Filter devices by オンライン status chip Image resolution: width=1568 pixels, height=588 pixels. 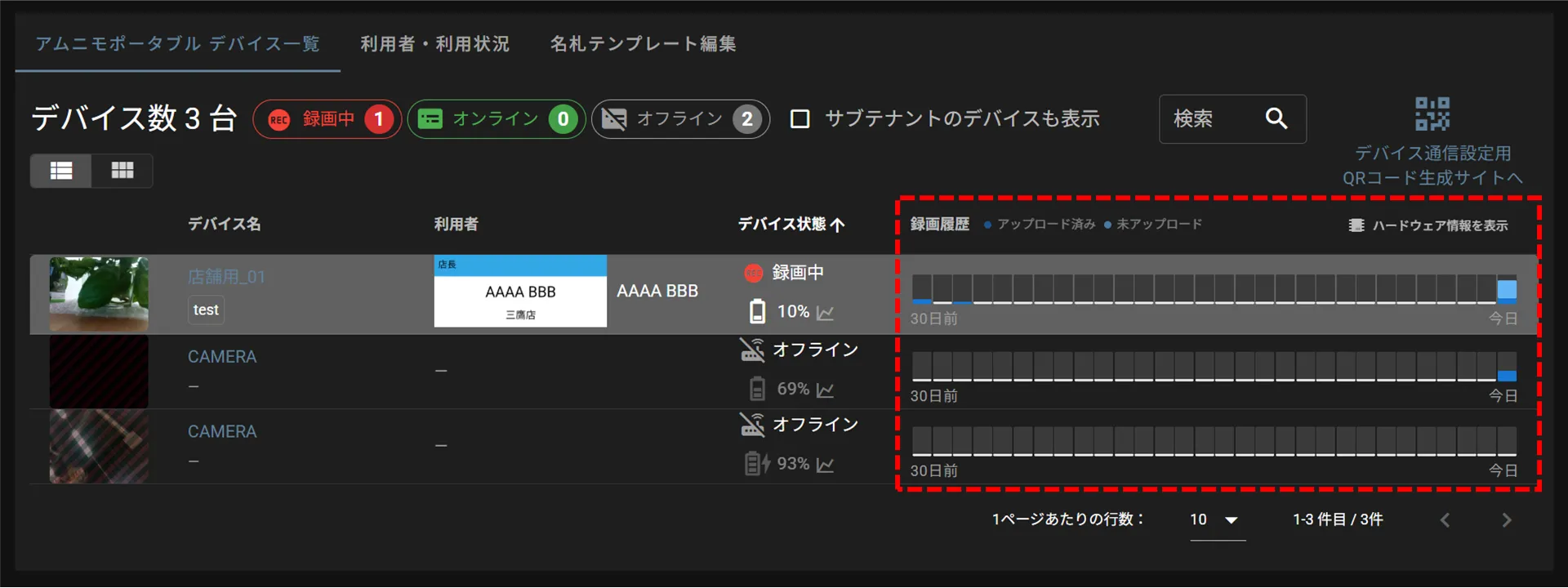click(x=497, y=119)
